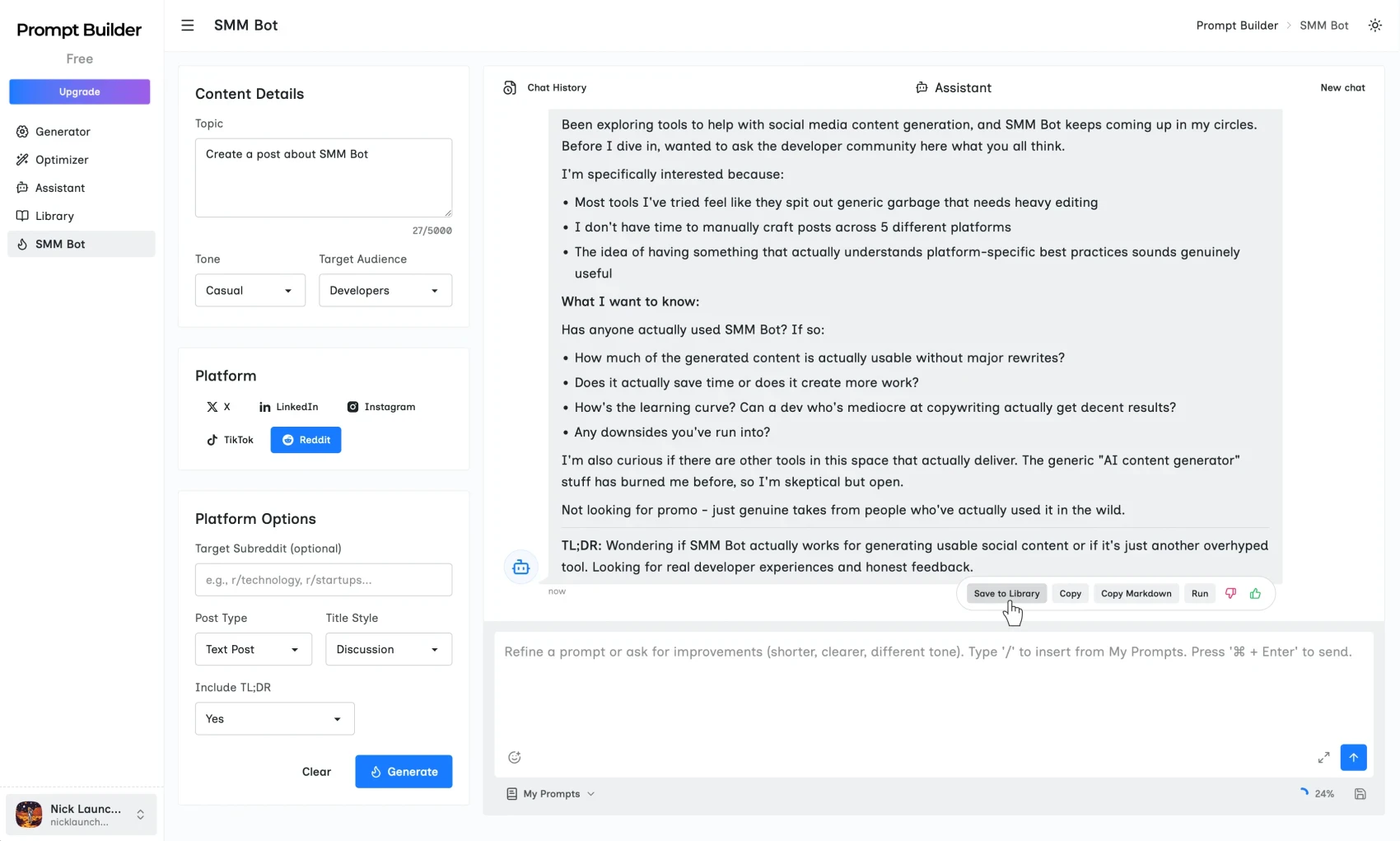The width and height of the screenshot is (1400, 841).
Task: Open the Library section
Action: (55, 216)
